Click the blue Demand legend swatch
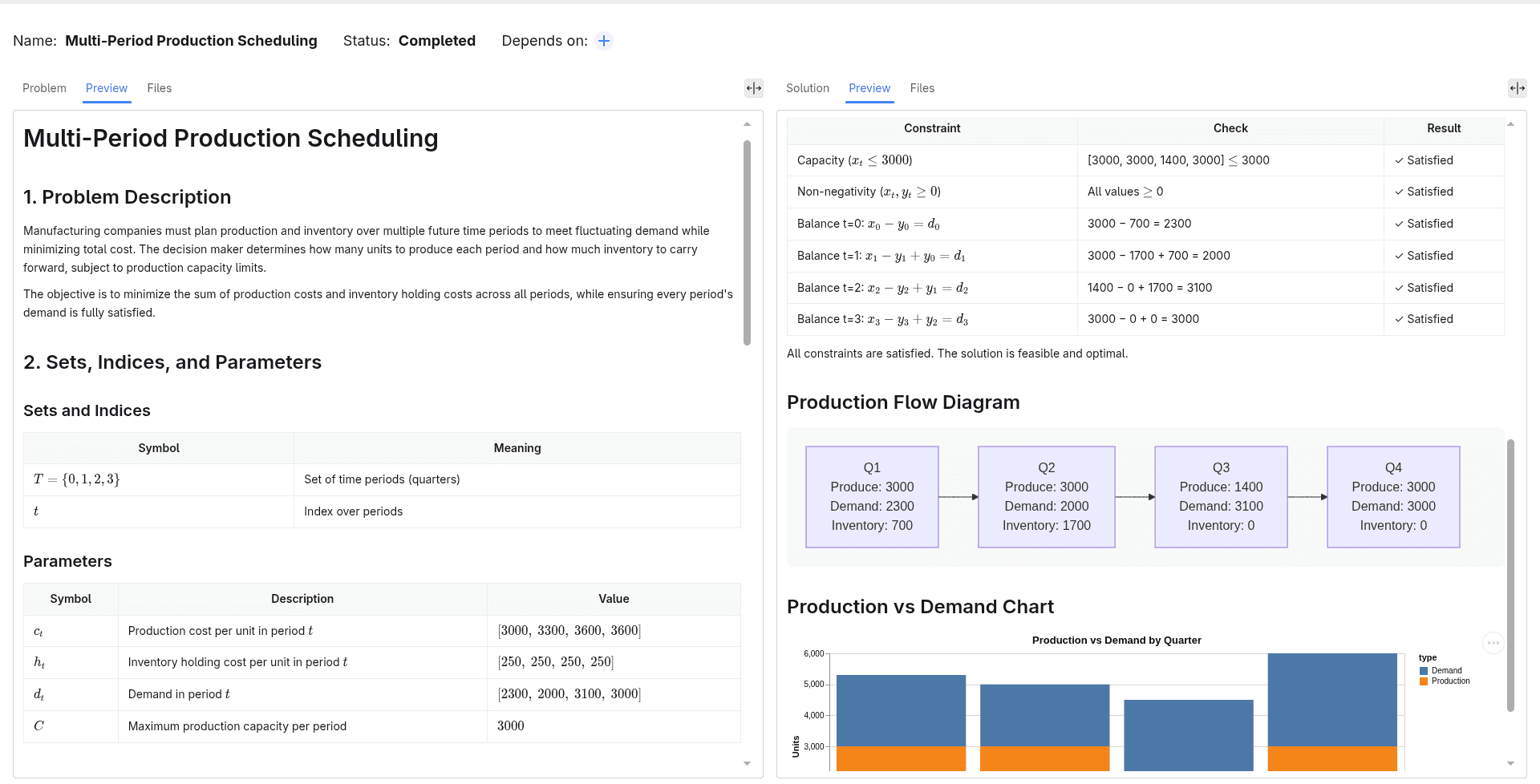 pos(1424,671)
